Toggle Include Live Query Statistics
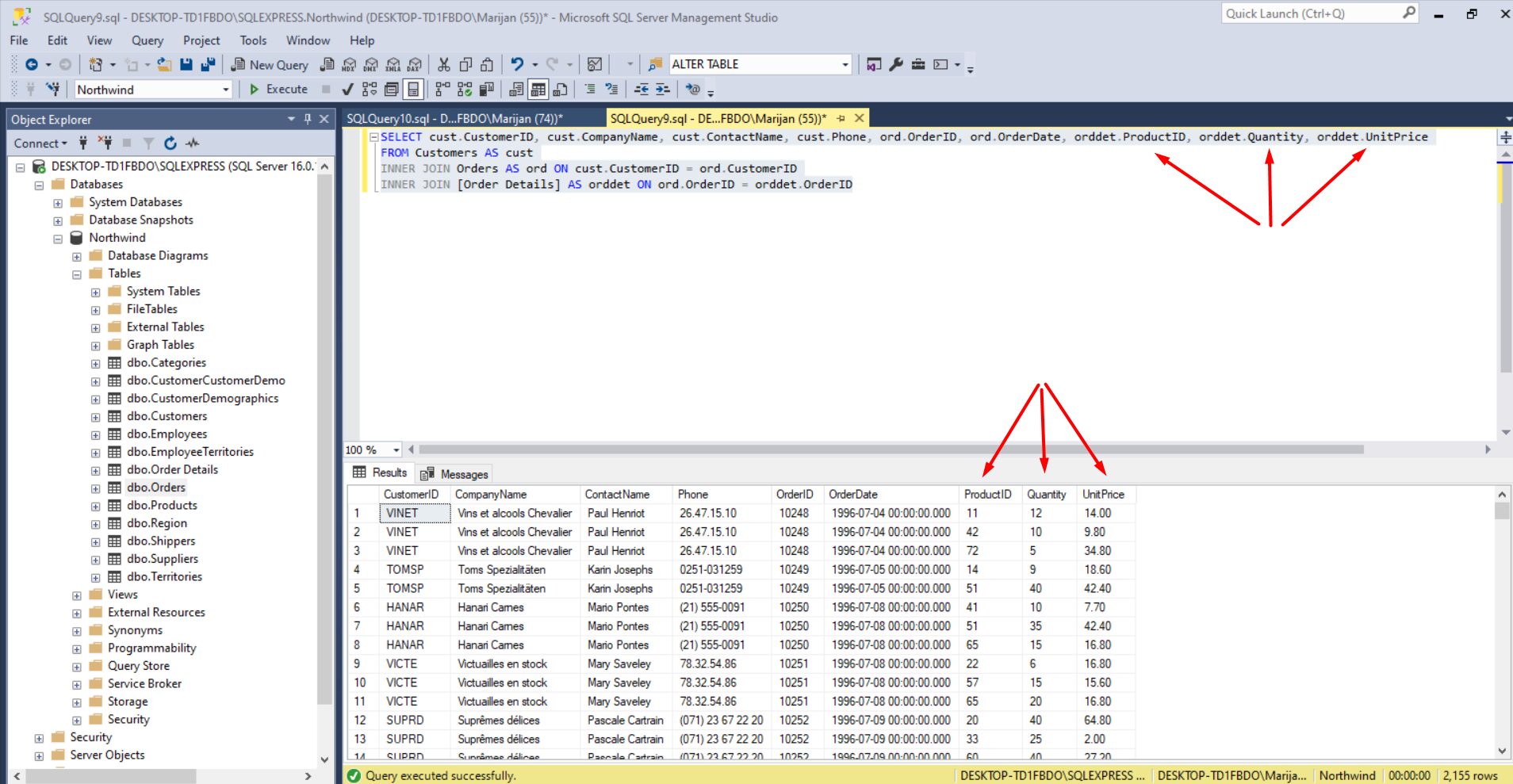Image resolution: width=1513 pixels, height=784 pixels. point(465,90)
